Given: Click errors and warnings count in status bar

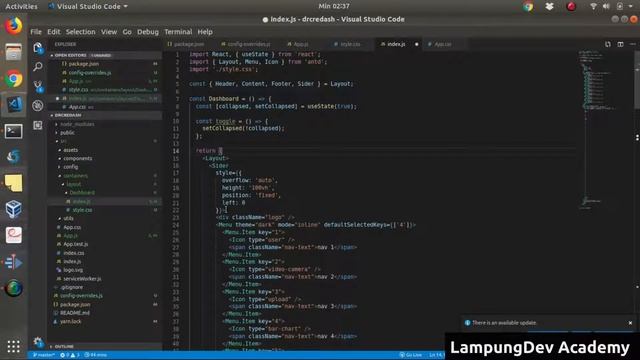Looking at the screenshot, I should (70, 355).
